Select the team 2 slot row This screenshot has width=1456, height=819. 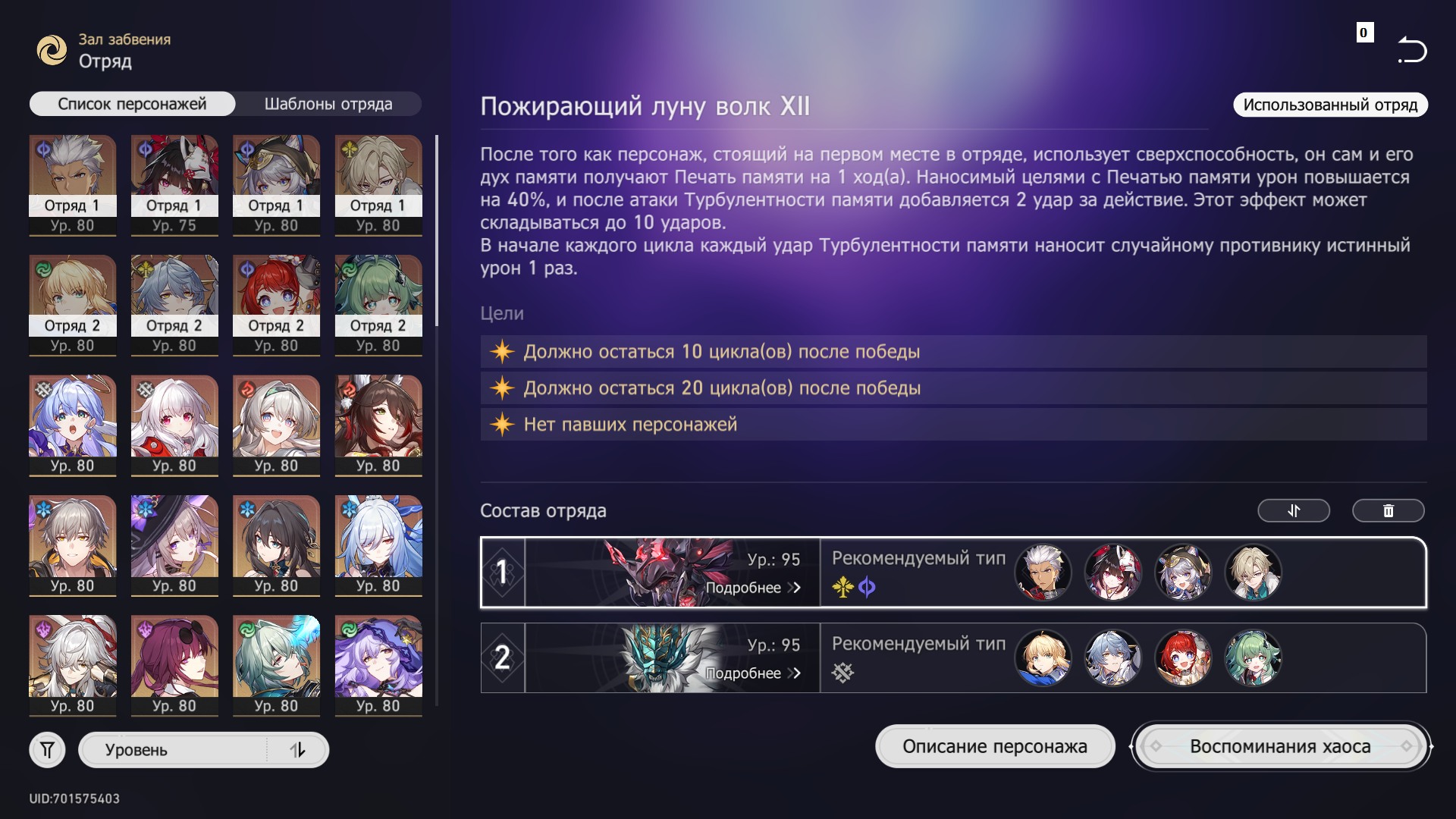point(953,657)
